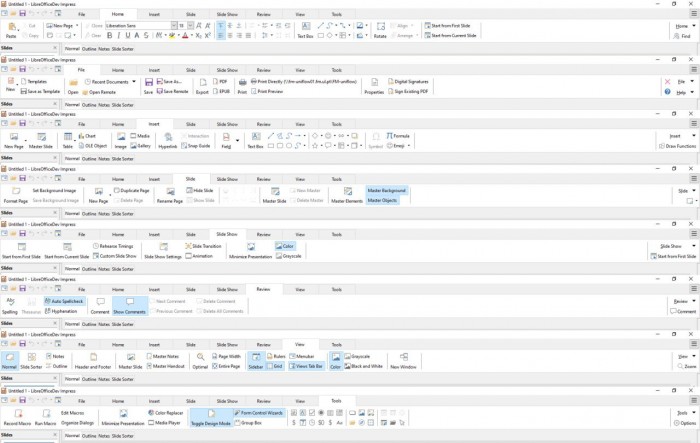Viewport: 700px width, 443px height.
Task: Toggle Rulers in View ribbon
Action: point(276,357)
